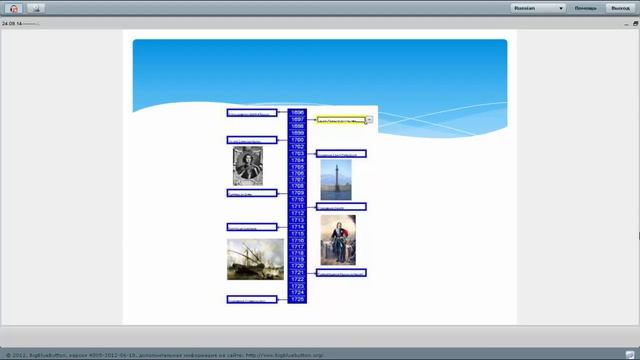The width and height of the screenshot is (640, 360).
Task: Click year 1710 on the timeline
Action: click(298, 200)
